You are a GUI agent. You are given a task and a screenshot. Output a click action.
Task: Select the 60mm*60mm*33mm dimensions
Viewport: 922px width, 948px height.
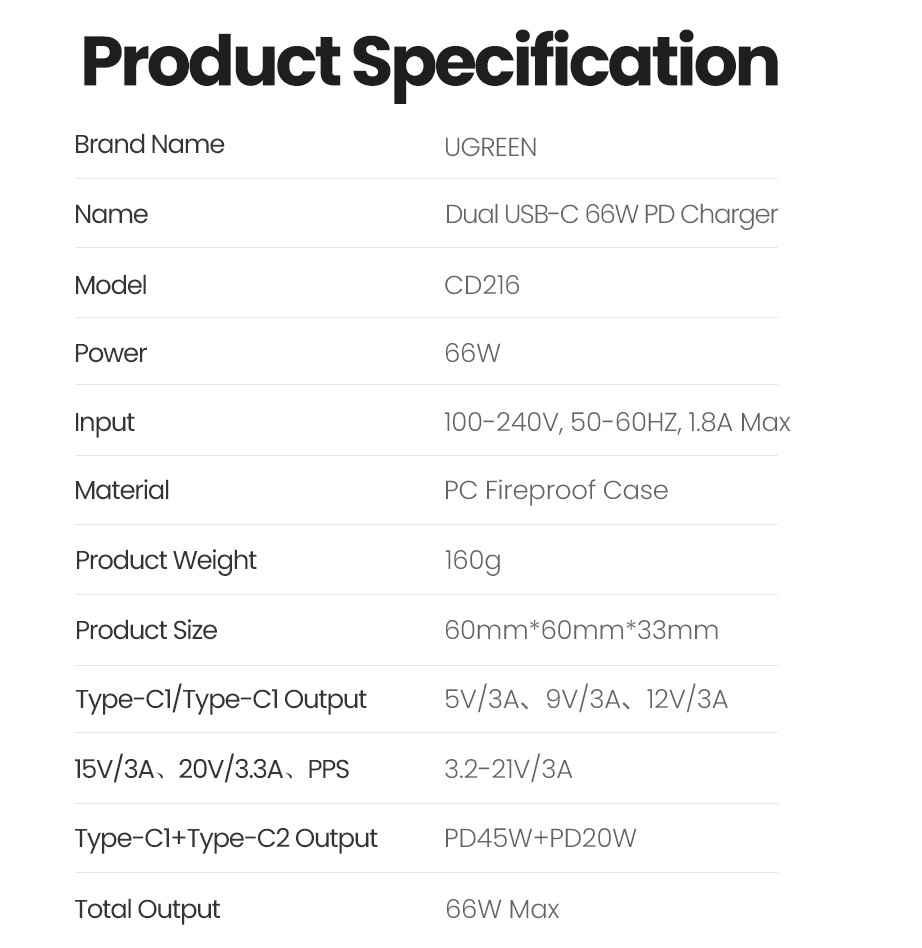(581, 630)
